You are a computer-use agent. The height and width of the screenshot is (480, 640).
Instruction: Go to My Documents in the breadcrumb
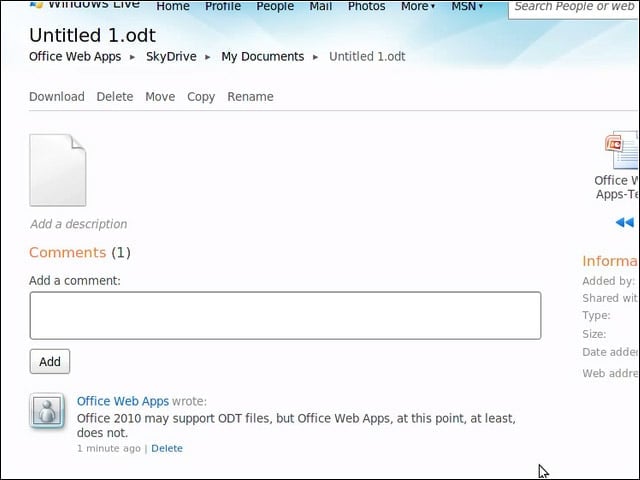pos(262,57)
